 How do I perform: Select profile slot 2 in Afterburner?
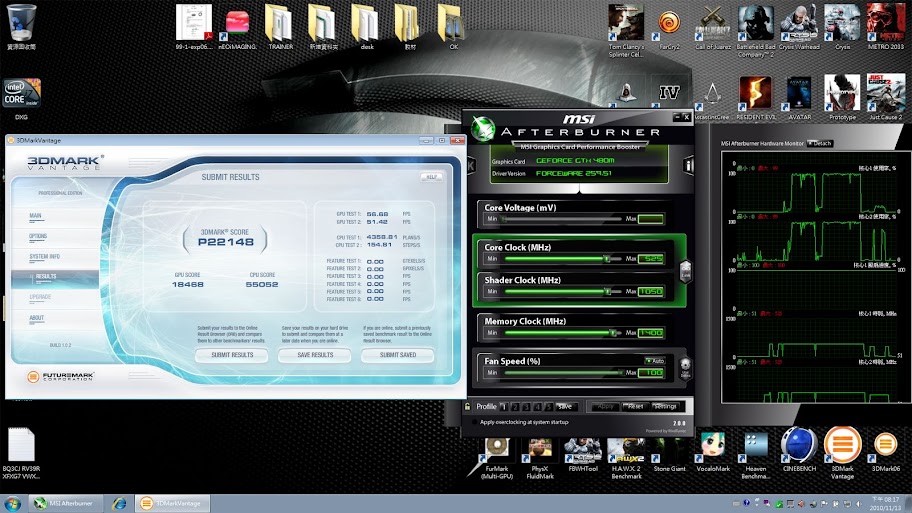[x=515, y=407]
